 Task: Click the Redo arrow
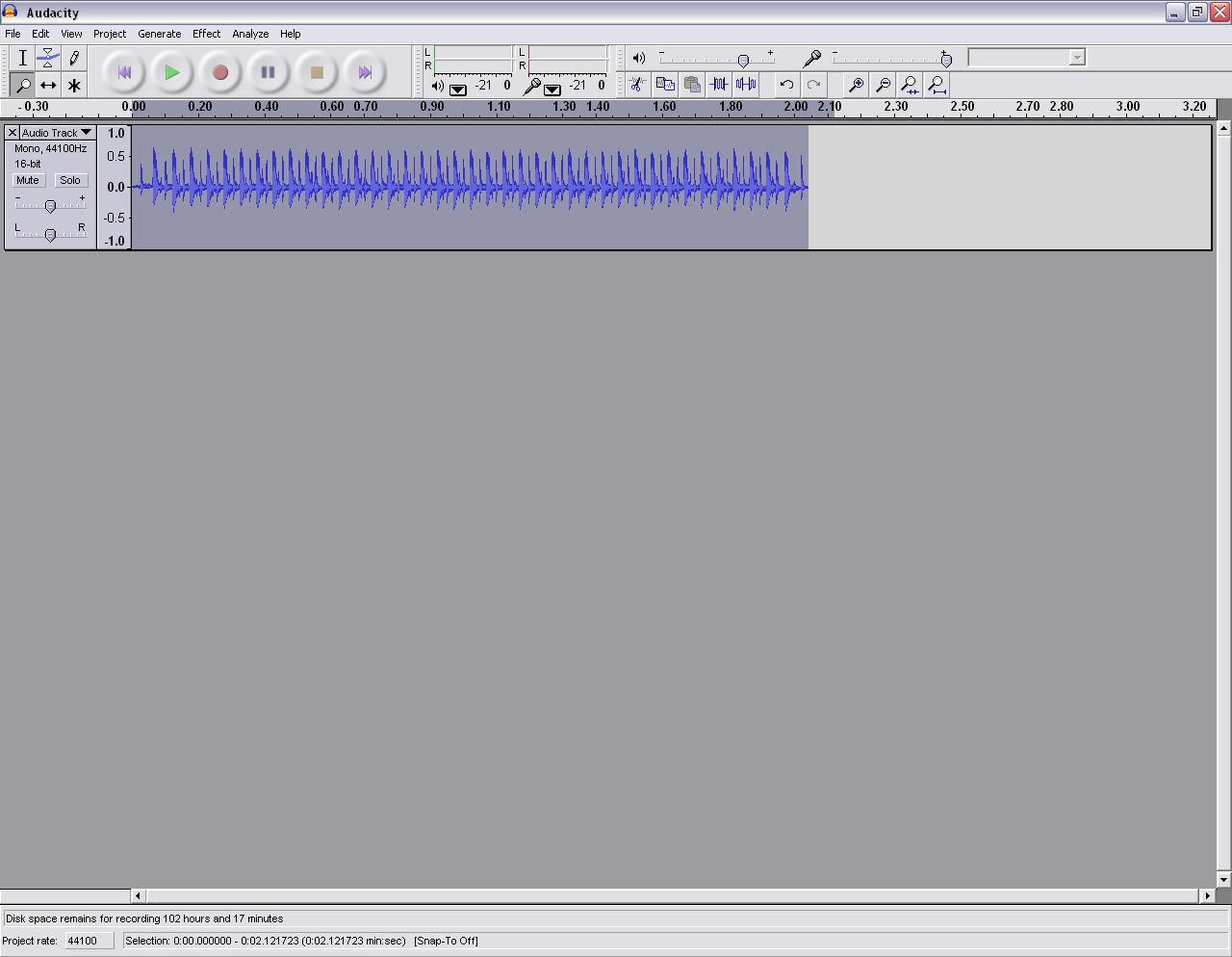tap(813, 85)
